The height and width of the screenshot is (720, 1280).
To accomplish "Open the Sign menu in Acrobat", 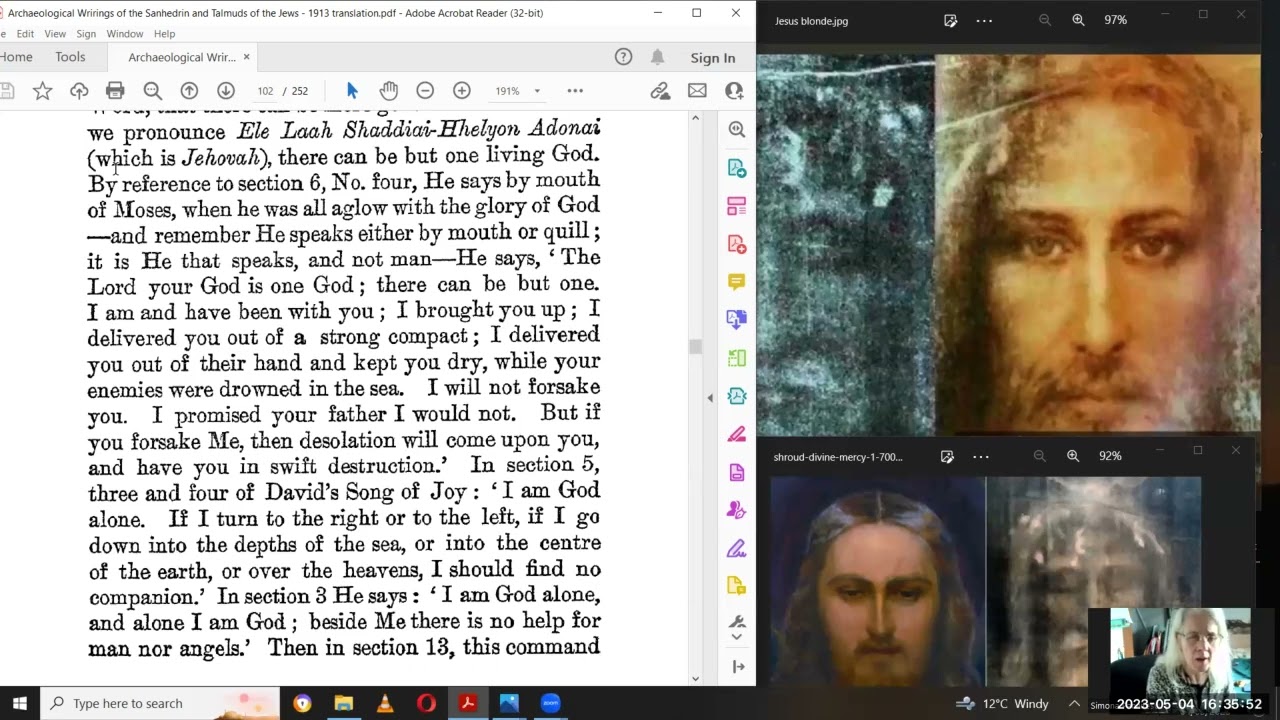I will point(86,34).
